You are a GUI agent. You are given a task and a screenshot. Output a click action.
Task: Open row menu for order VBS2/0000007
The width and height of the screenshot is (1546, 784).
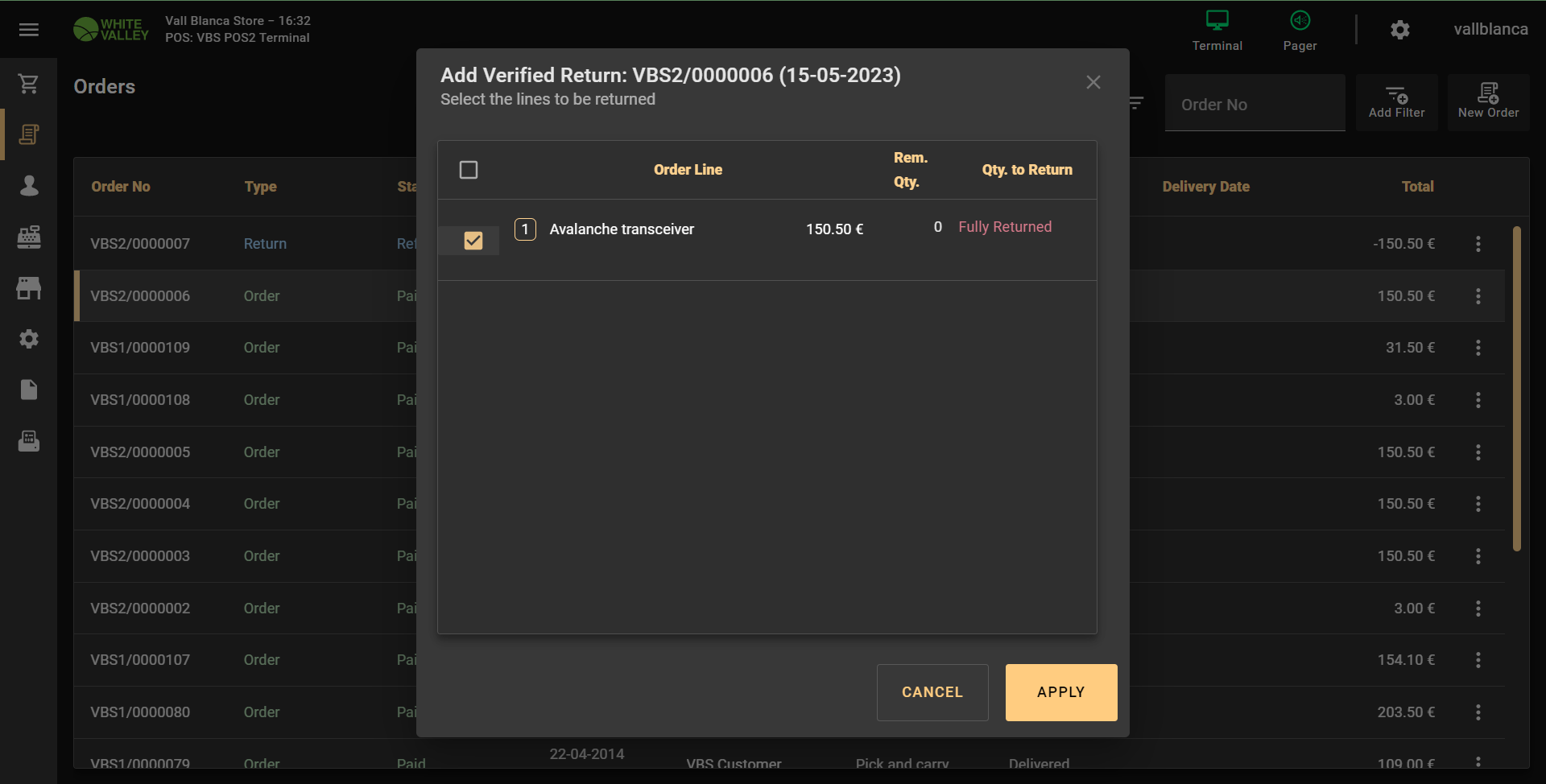(1478, 244)
